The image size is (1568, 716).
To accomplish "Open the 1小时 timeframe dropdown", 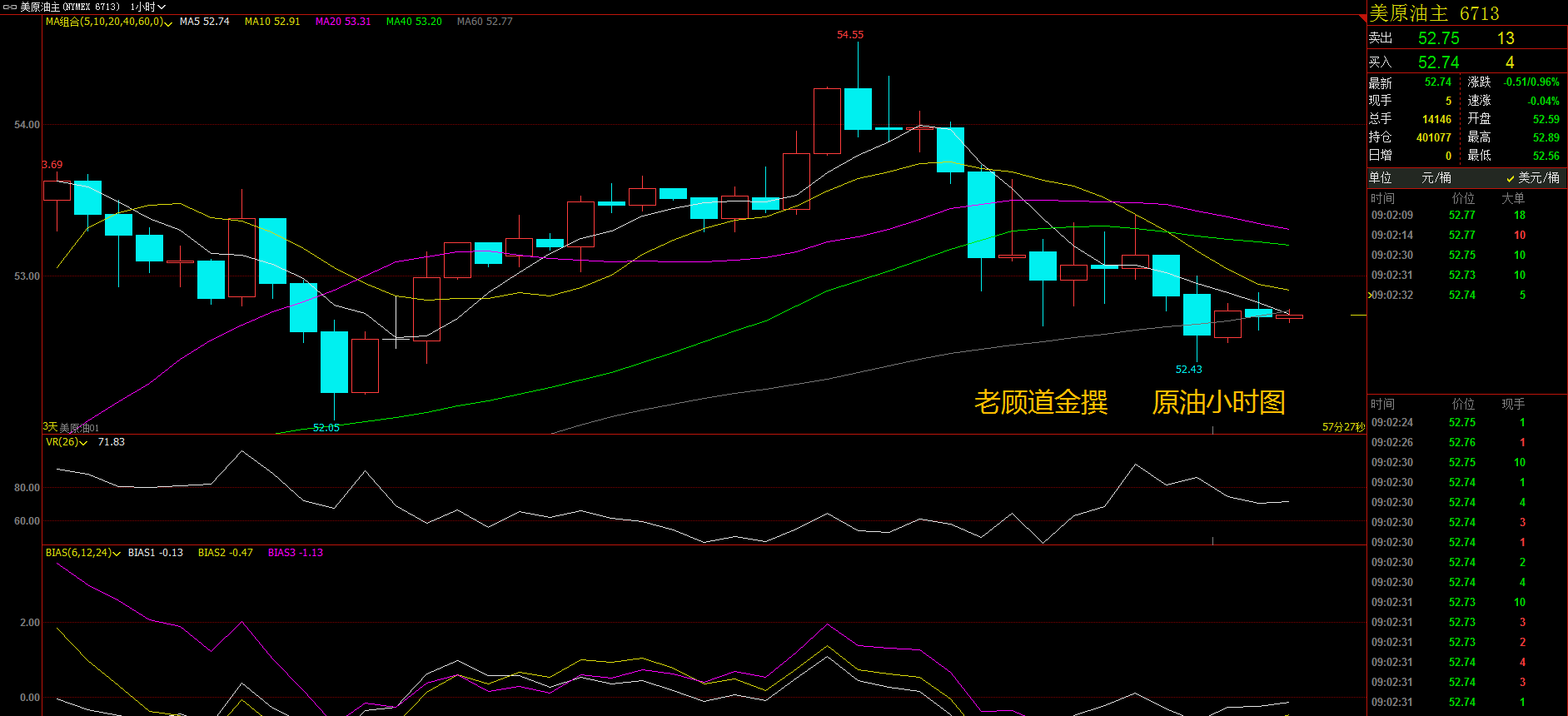I will tap(147, 7).
